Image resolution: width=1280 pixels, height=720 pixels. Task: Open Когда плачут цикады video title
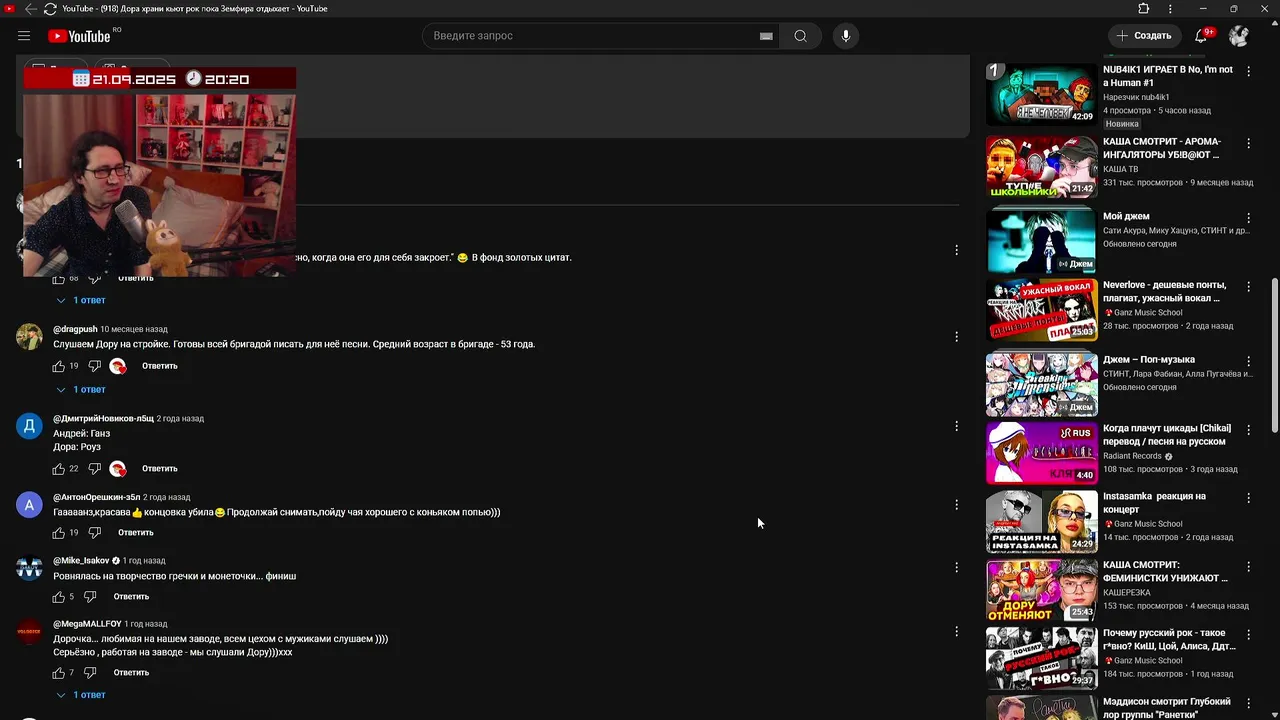[1167, 435]
